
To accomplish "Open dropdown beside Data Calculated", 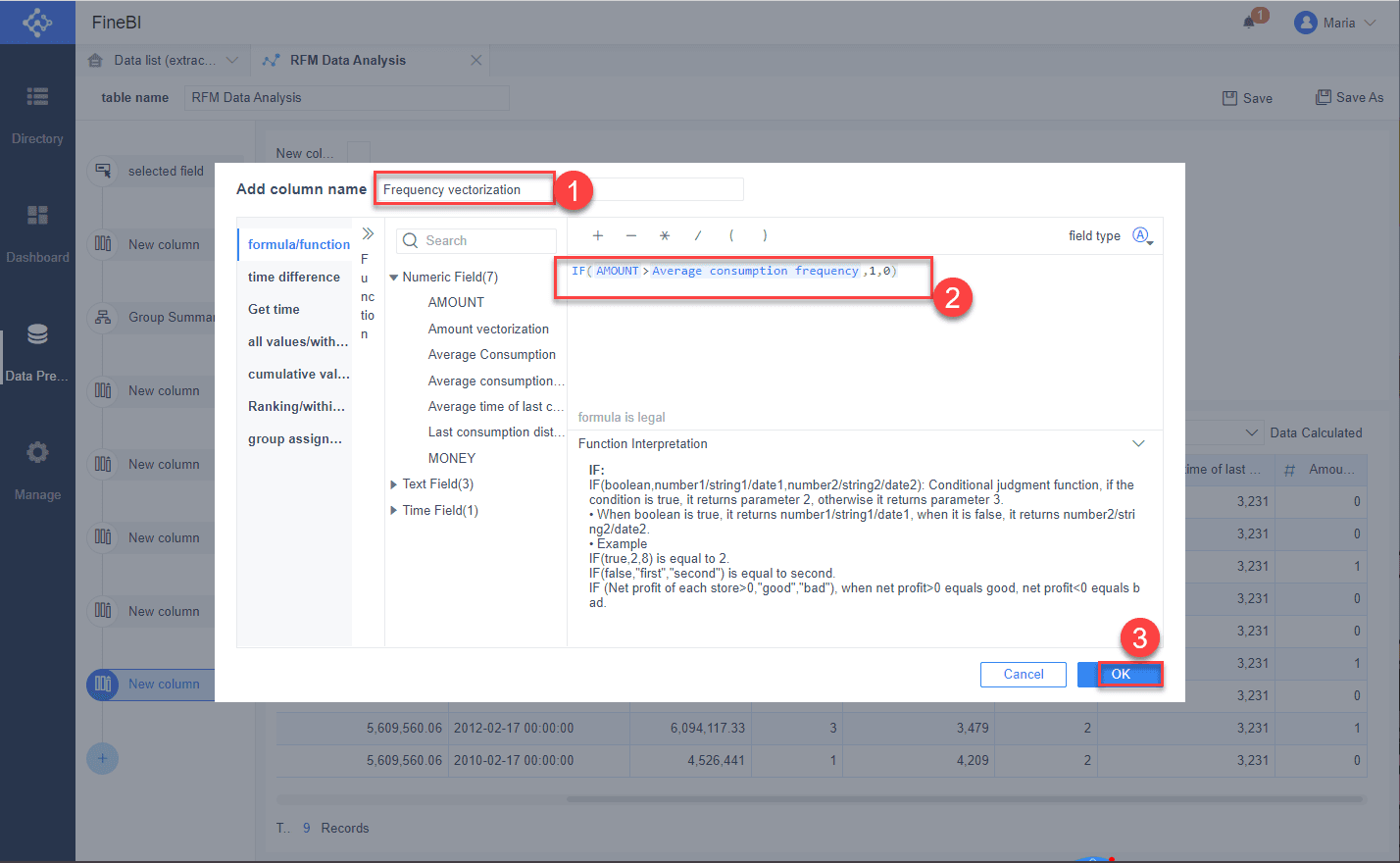I will pyautogui.click(x=1252, y=432).
